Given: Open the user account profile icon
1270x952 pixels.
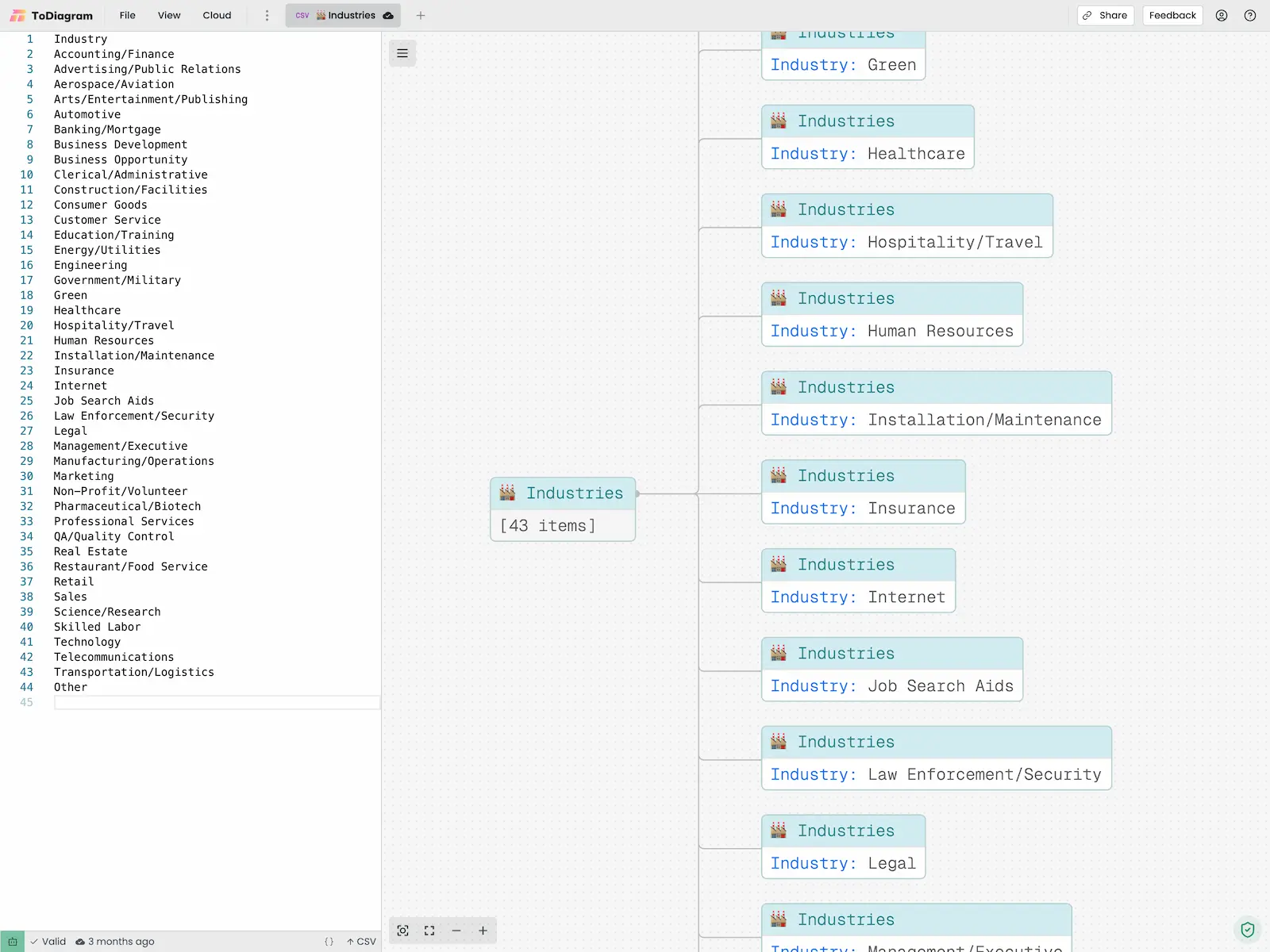Looking at the screenshot, I should [x=1222, y=15].
